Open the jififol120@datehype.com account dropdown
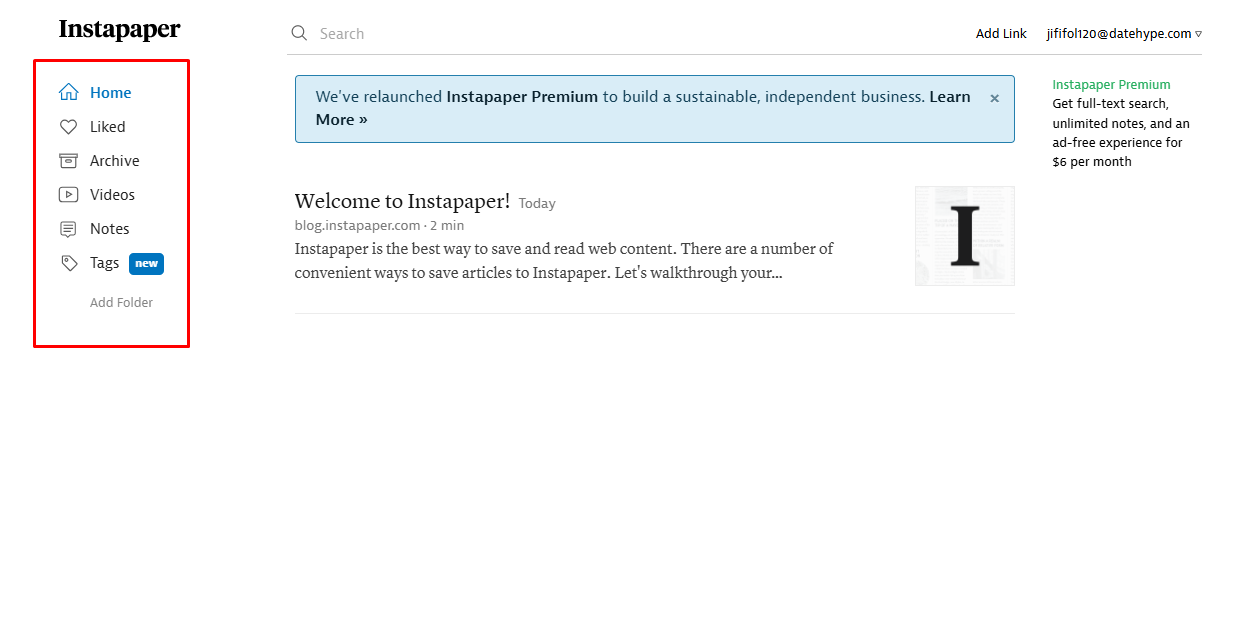 1124,34
